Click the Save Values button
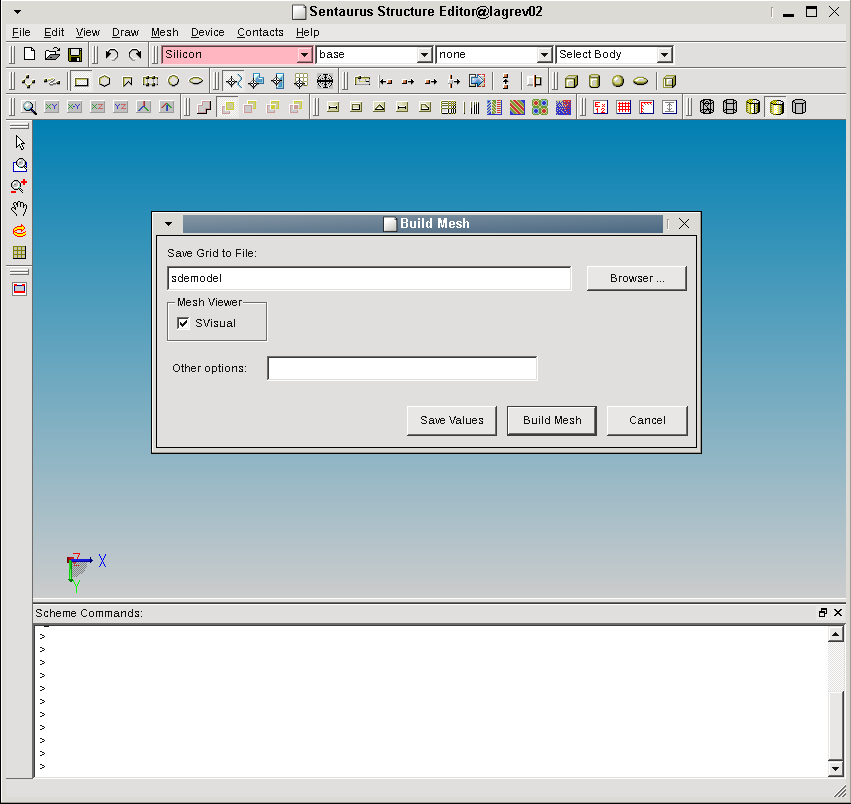This screenshot has height=804, width=851. point(451,420)
